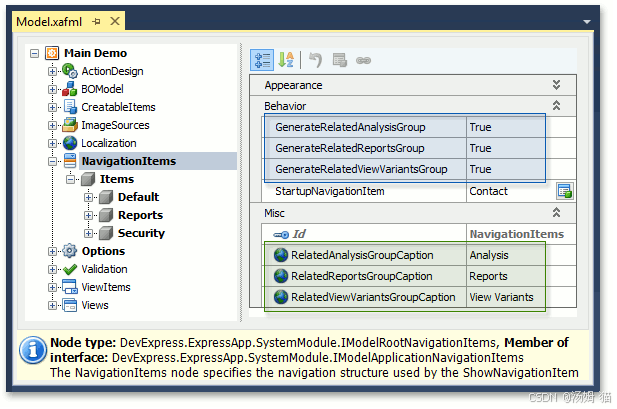Click the Alphabetical sort toolbar icon
Viewport: 617px width, 409px height.
(x=286, y=60)
